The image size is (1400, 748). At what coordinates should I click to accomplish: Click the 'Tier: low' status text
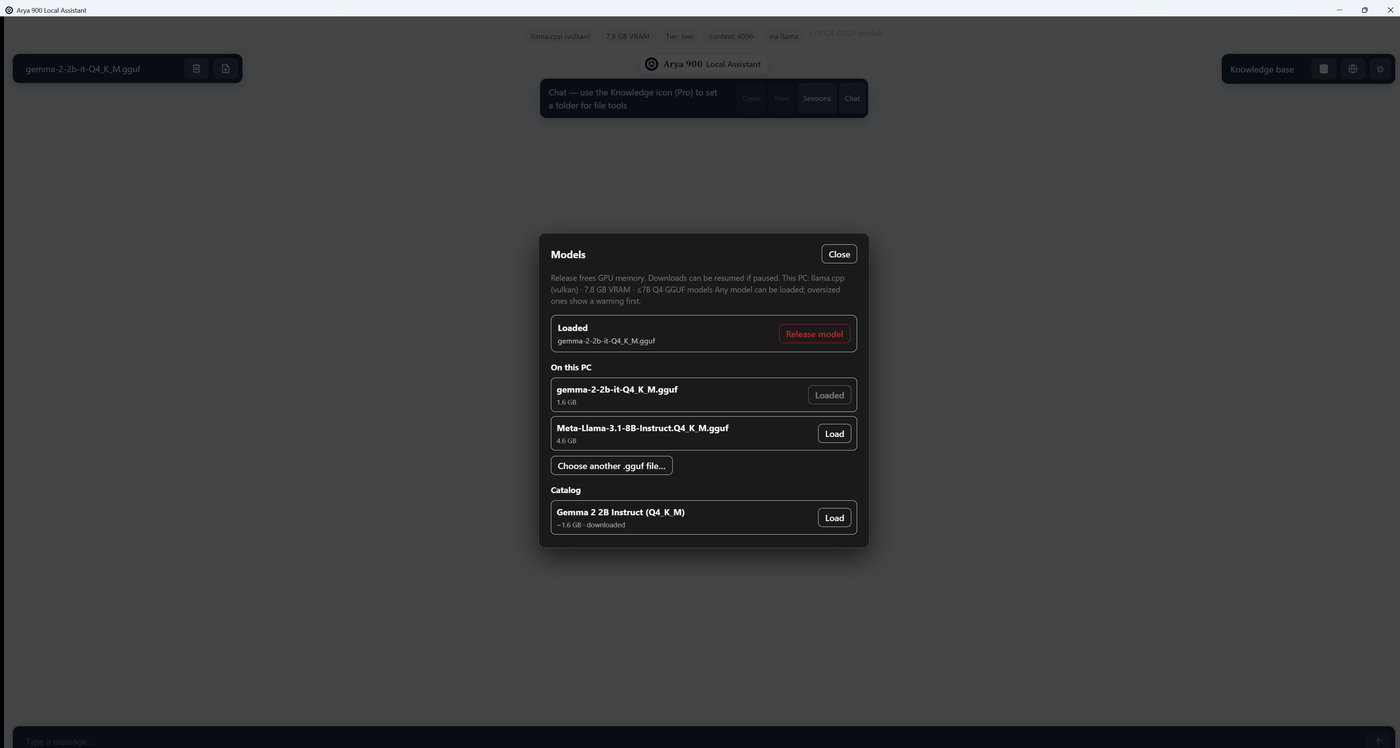pyautogui.click(x=679, y=36)
